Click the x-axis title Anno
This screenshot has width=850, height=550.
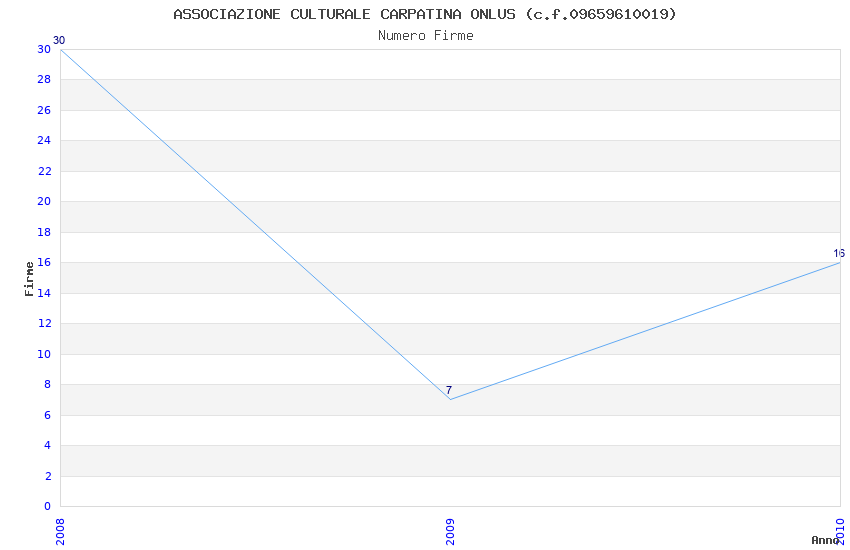[824, 540]
